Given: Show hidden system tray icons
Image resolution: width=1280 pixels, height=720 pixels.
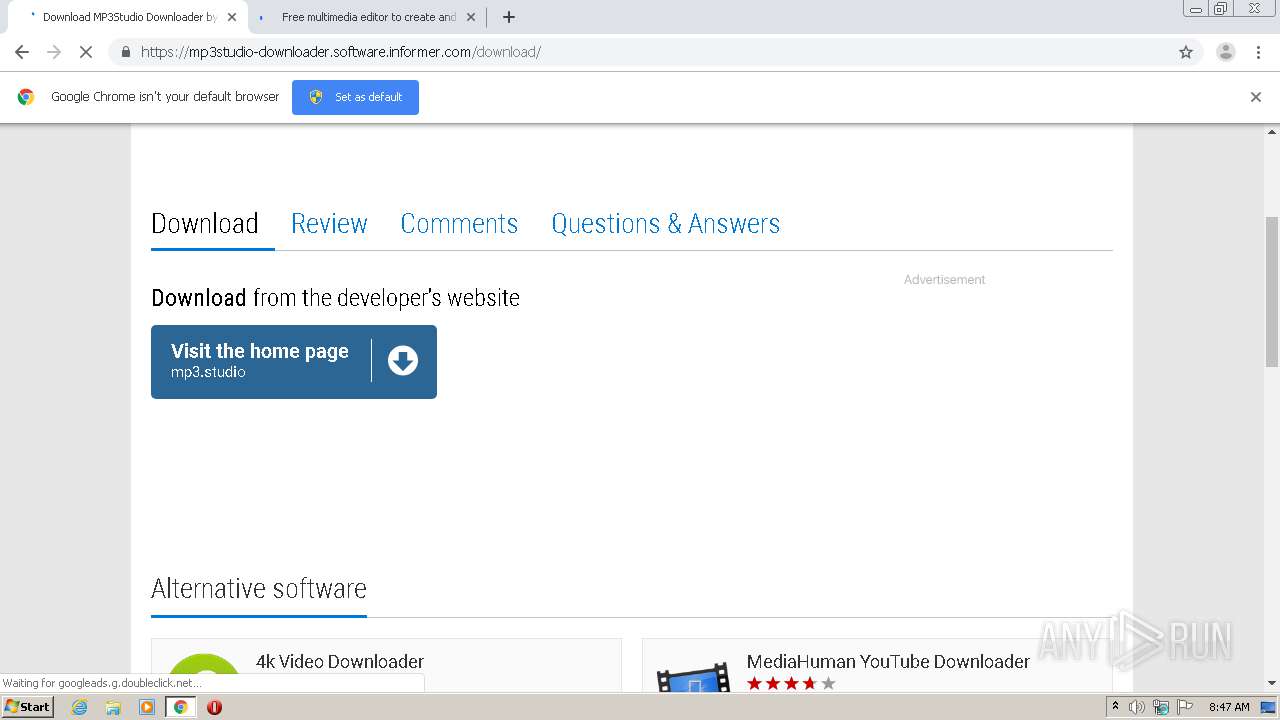Looking at the screenshot, I should click(1115, 707).
